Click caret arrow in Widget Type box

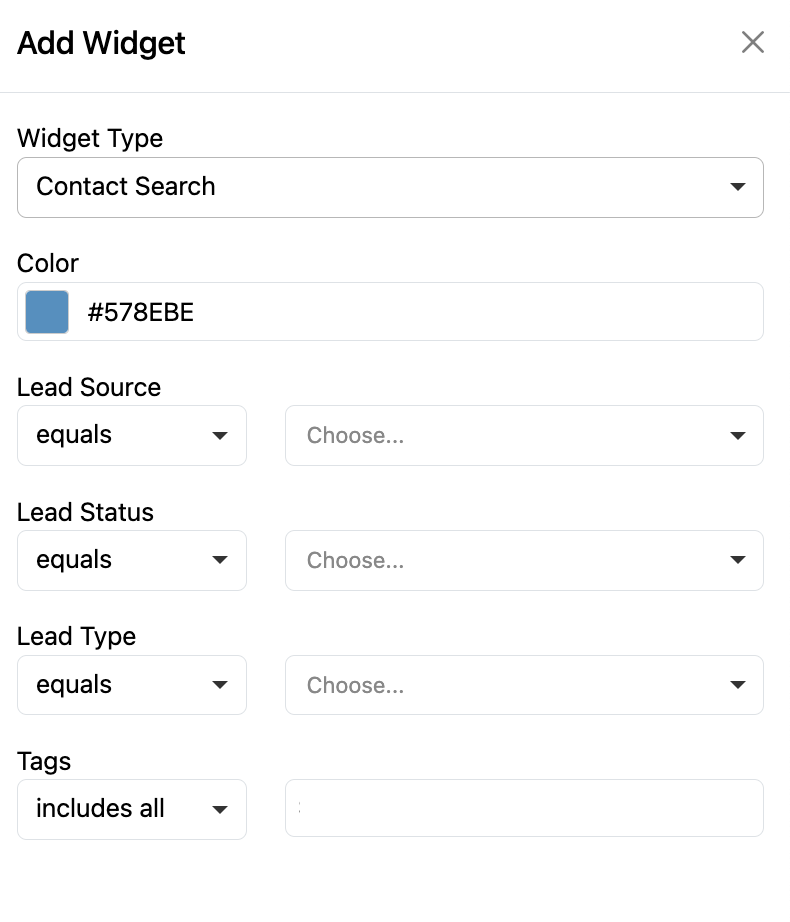click(x=738, y=187)
